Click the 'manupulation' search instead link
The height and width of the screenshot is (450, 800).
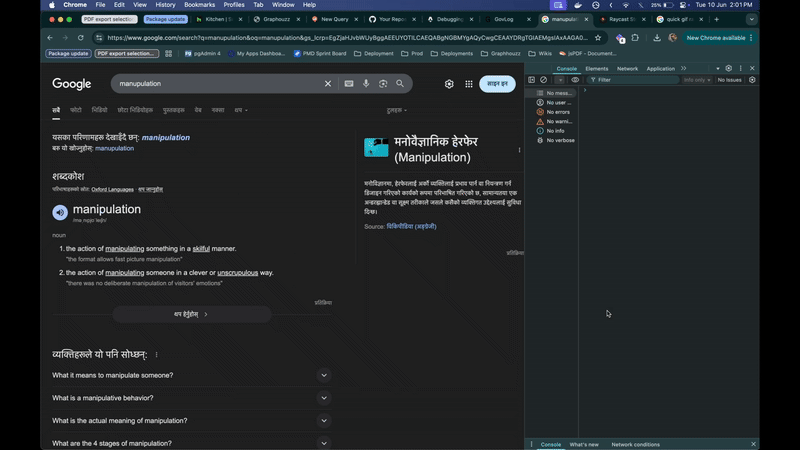(x=114, y=148)
